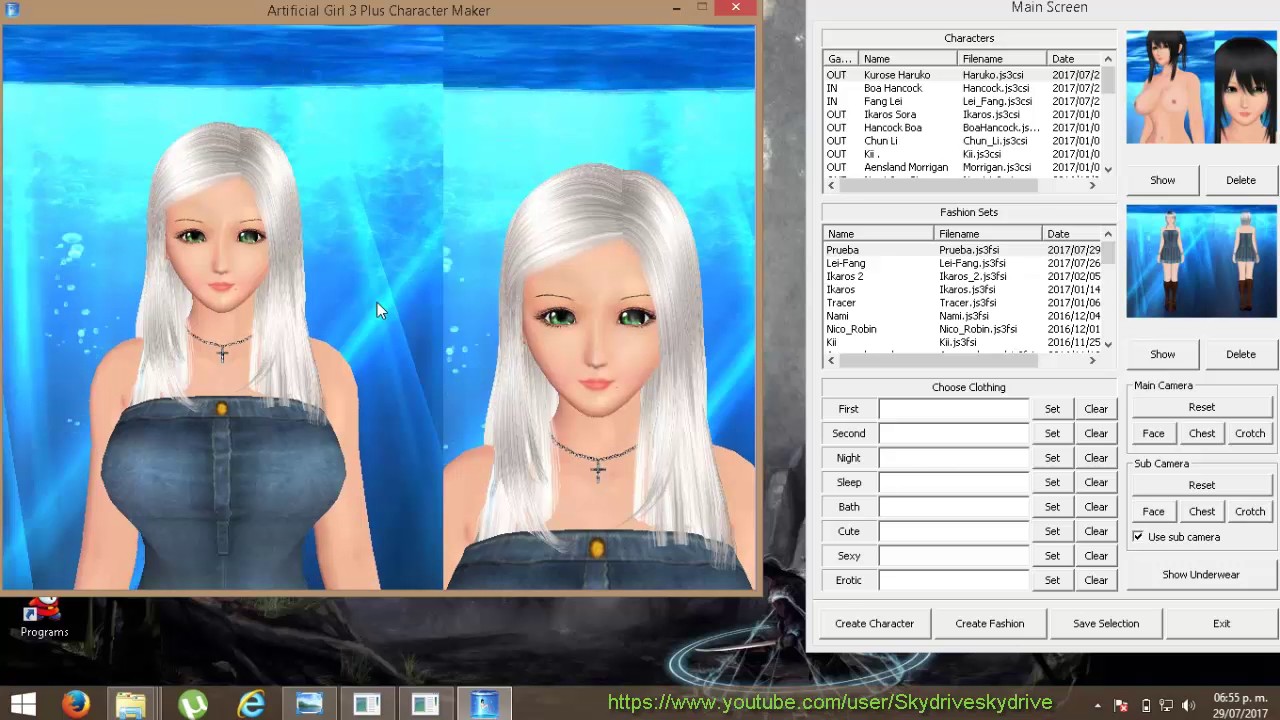This screenshot has height=720, width=1280.
Task: Click the Sleep clothing input field
Action: point(953,482)
